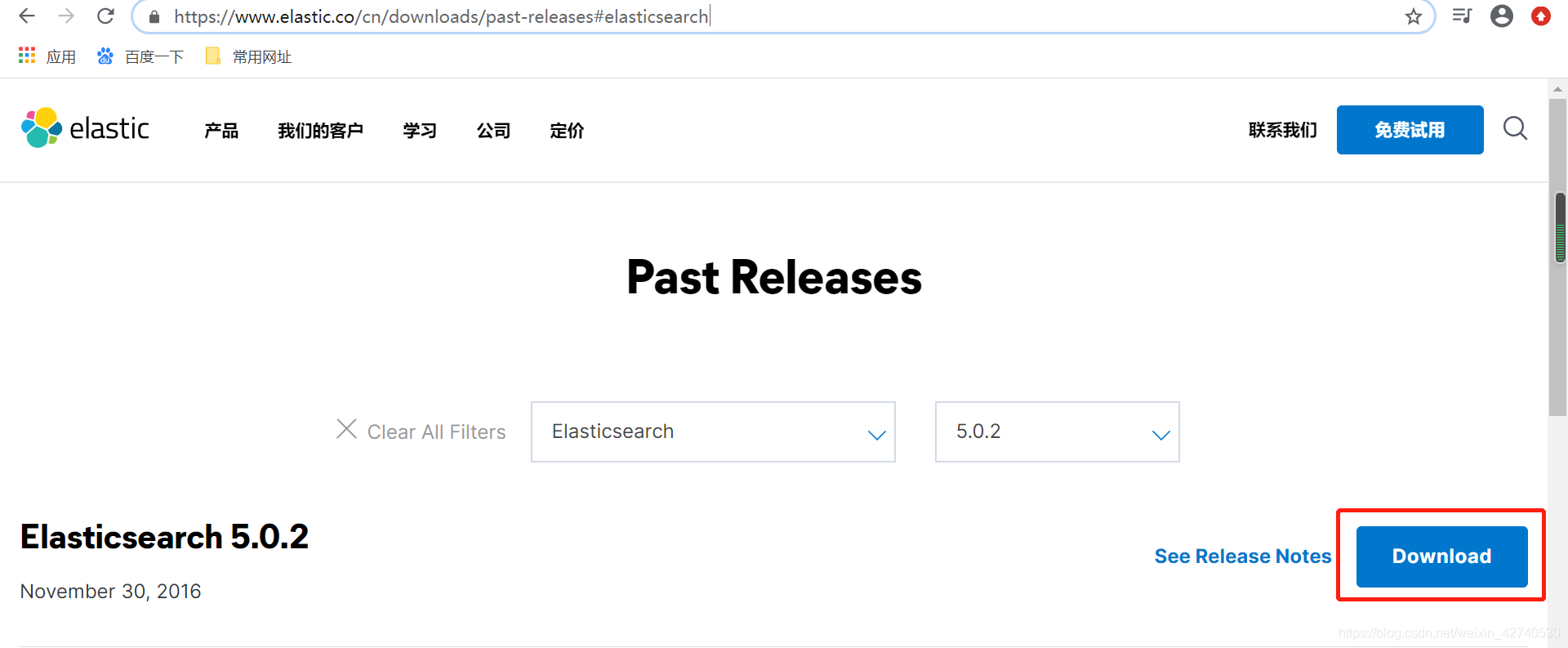Open the 常用网址 bookmarks folder
Viewport: 1568px width, 648px height.
(249, 56)
